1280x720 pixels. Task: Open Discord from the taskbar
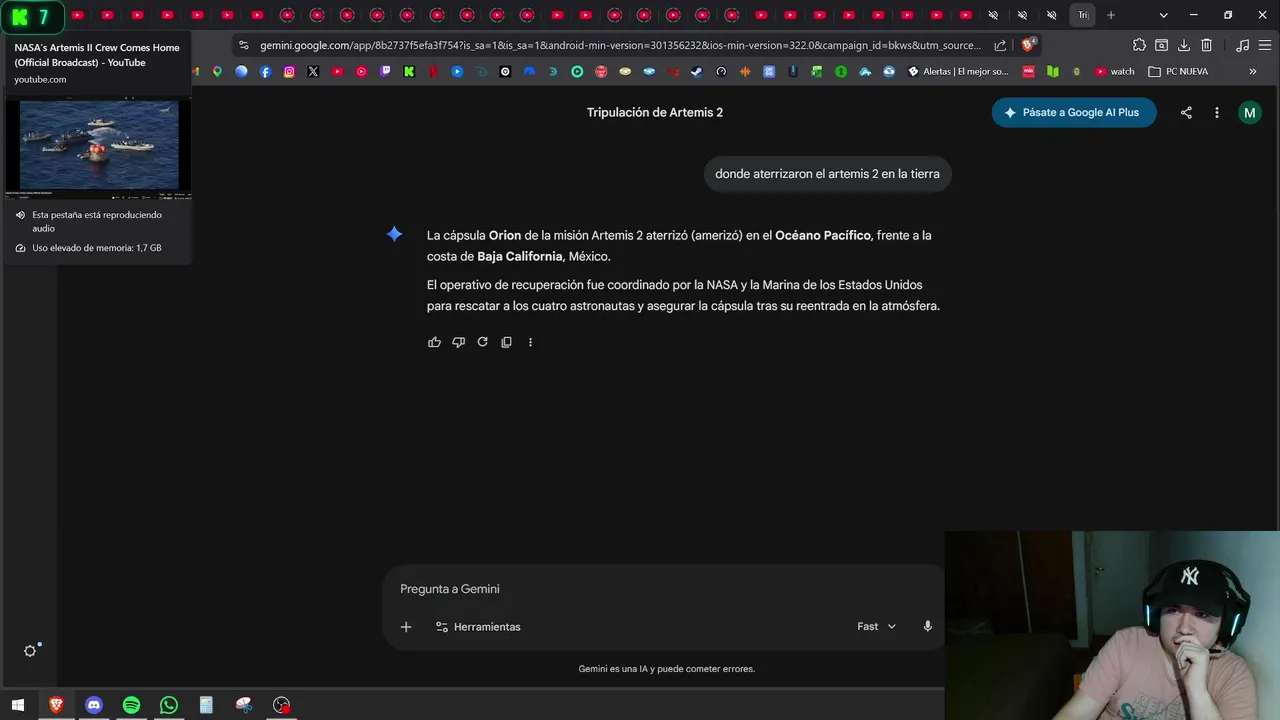click(x=94, y=705)
